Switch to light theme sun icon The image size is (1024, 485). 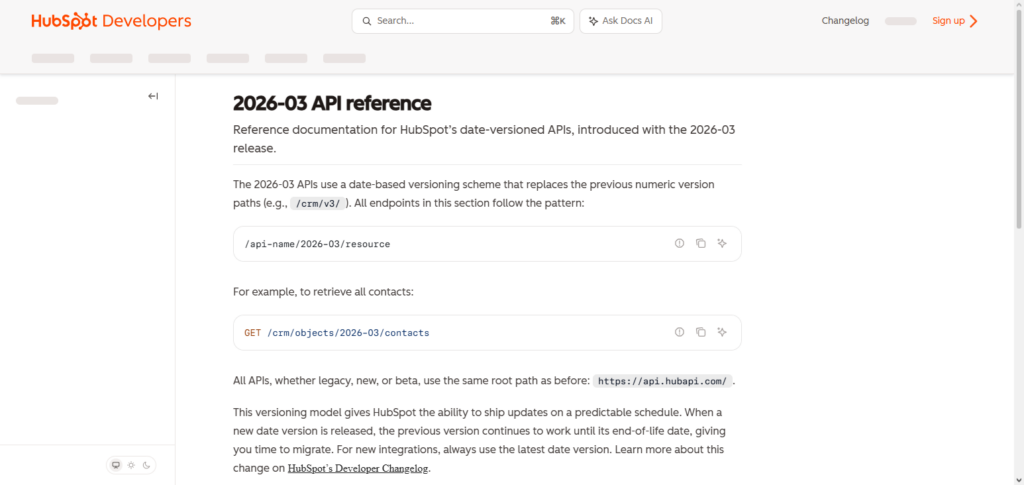[x=131, y=465]
